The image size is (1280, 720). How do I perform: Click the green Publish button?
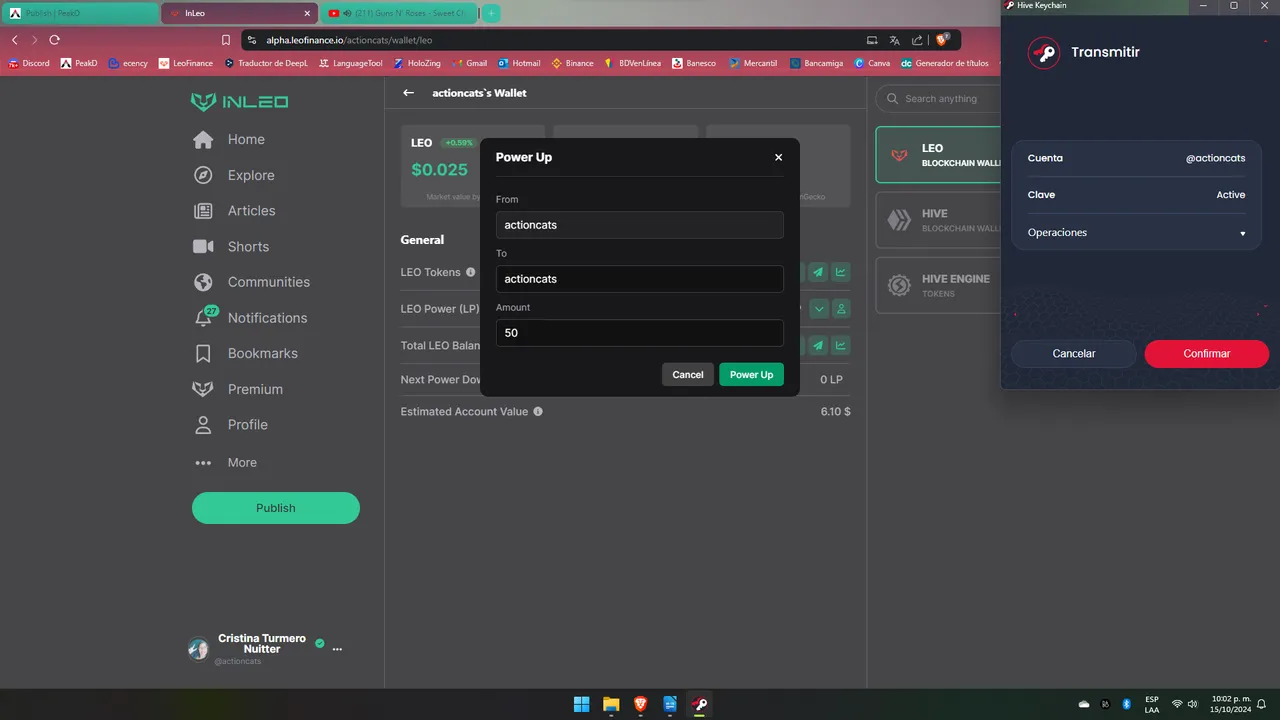pos(276,508)
